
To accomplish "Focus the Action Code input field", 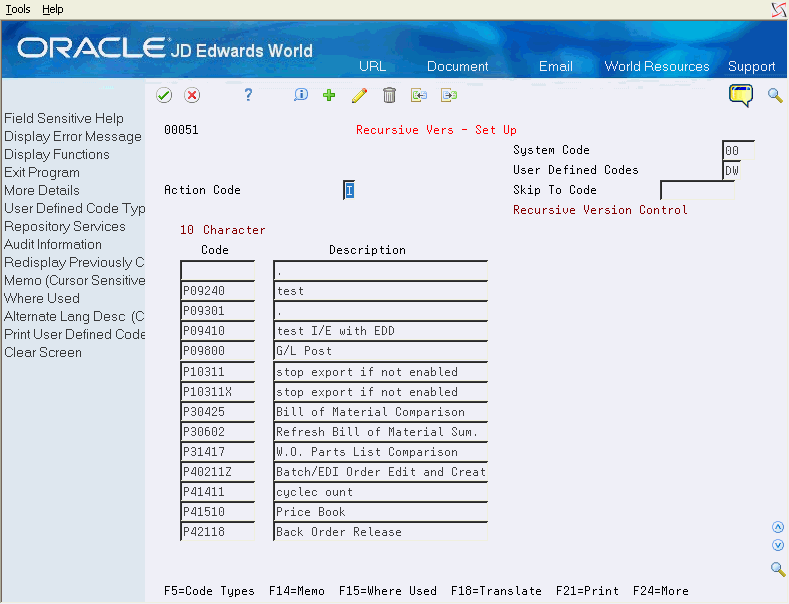I will (x=349, y=190).
